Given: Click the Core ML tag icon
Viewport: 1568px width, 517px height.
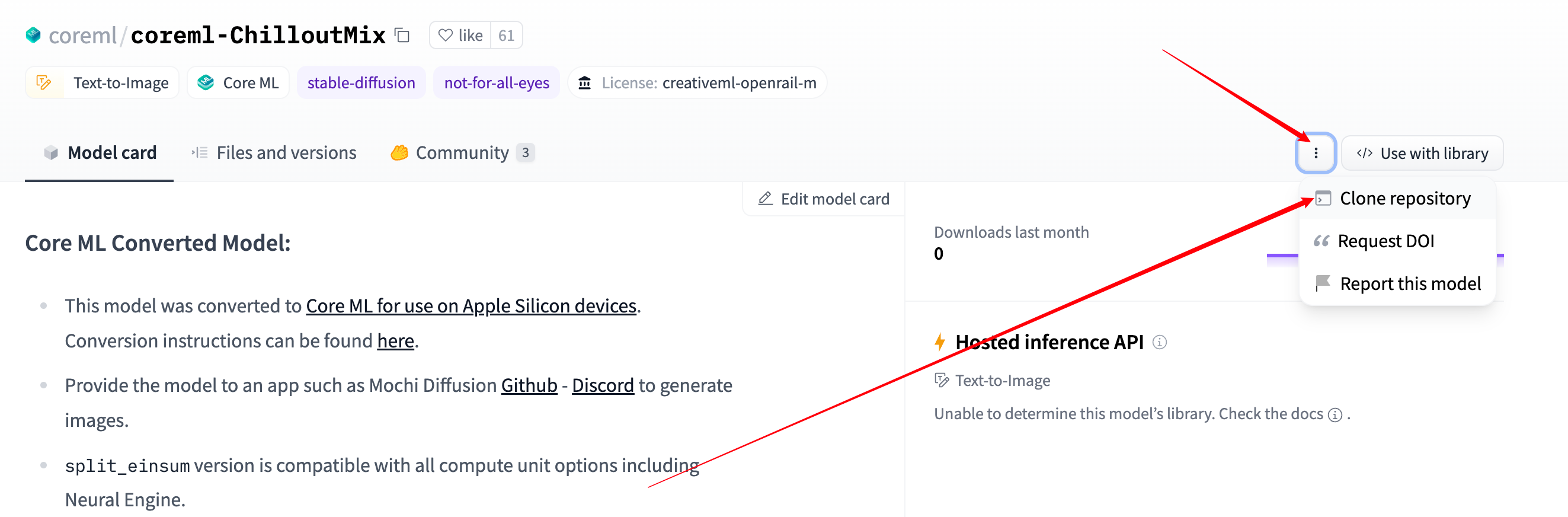Looking at the screenshot, I should [x=206, y=83].
